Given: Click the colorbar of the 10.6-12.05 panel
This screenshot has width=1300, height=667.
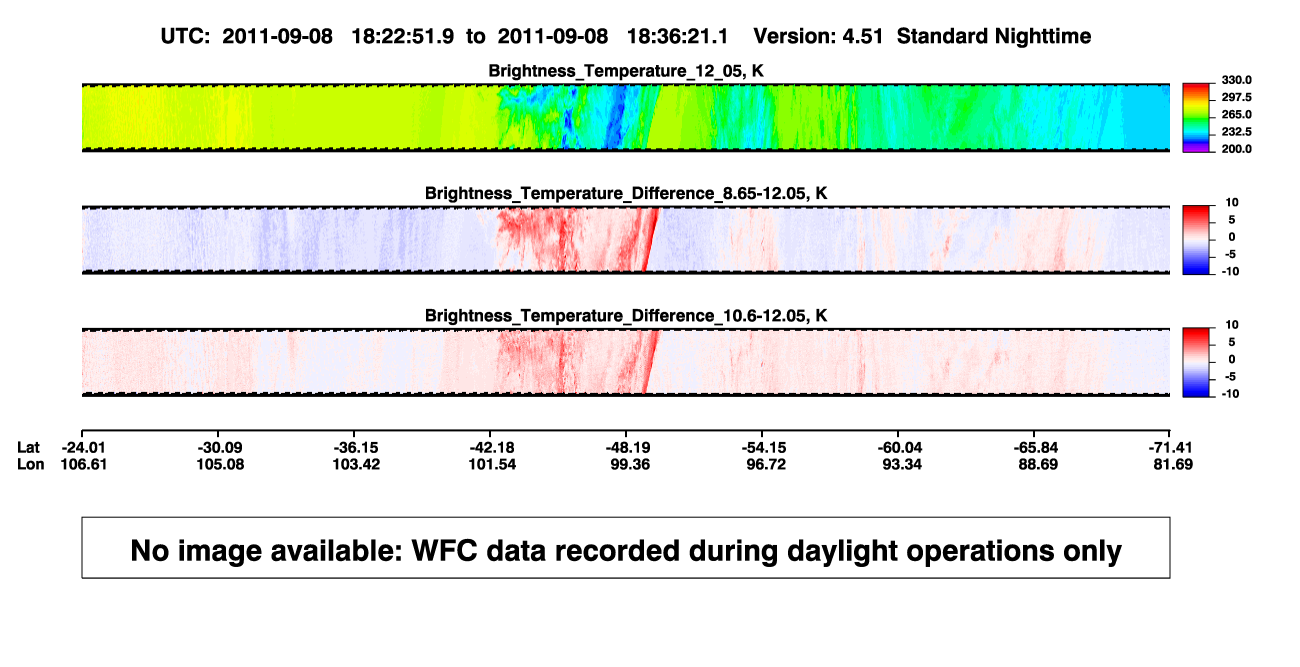Looking at the screenshot, I should pos(1196,362).
